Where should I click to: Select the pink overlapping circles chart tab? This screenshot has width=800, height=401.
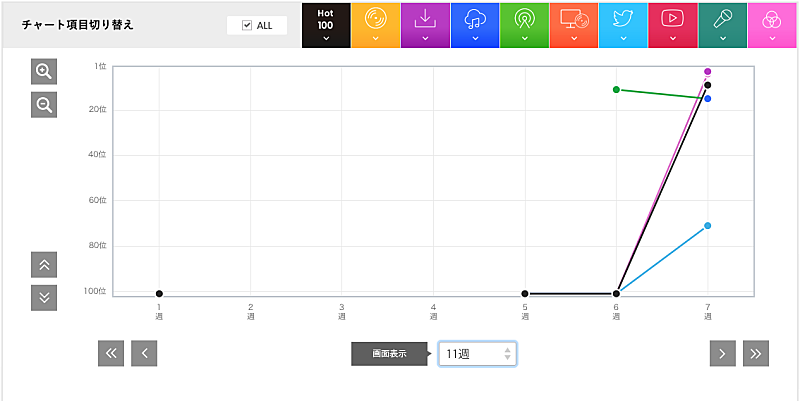click(x=771, y=25)
